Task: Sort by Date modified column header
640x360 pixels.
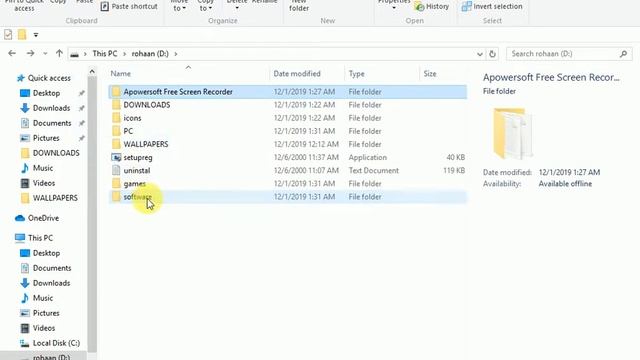Action: (297, 73)
